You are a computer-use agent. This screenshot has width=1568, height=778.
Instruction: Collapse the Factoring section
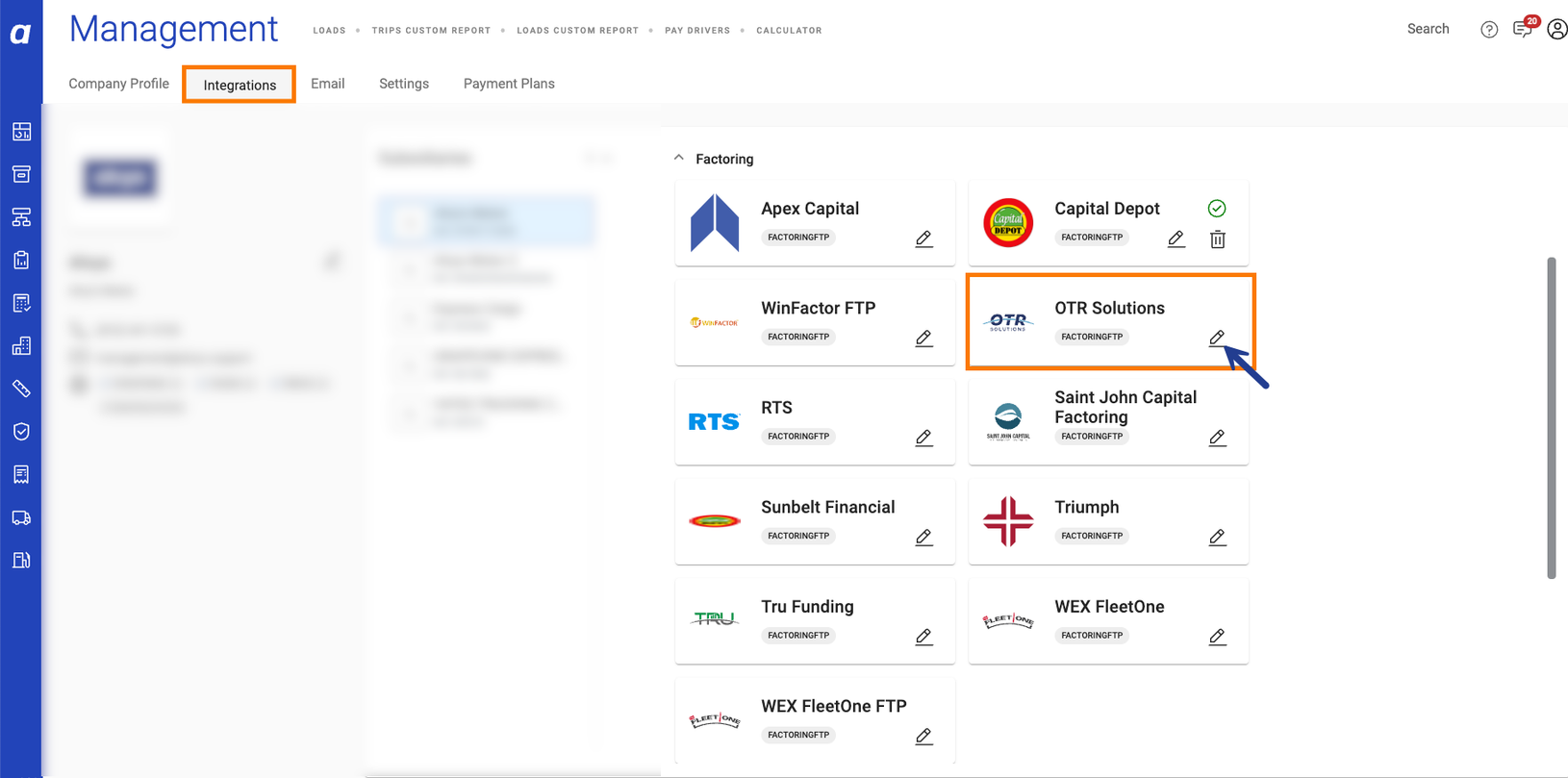[x=679, y=158]
